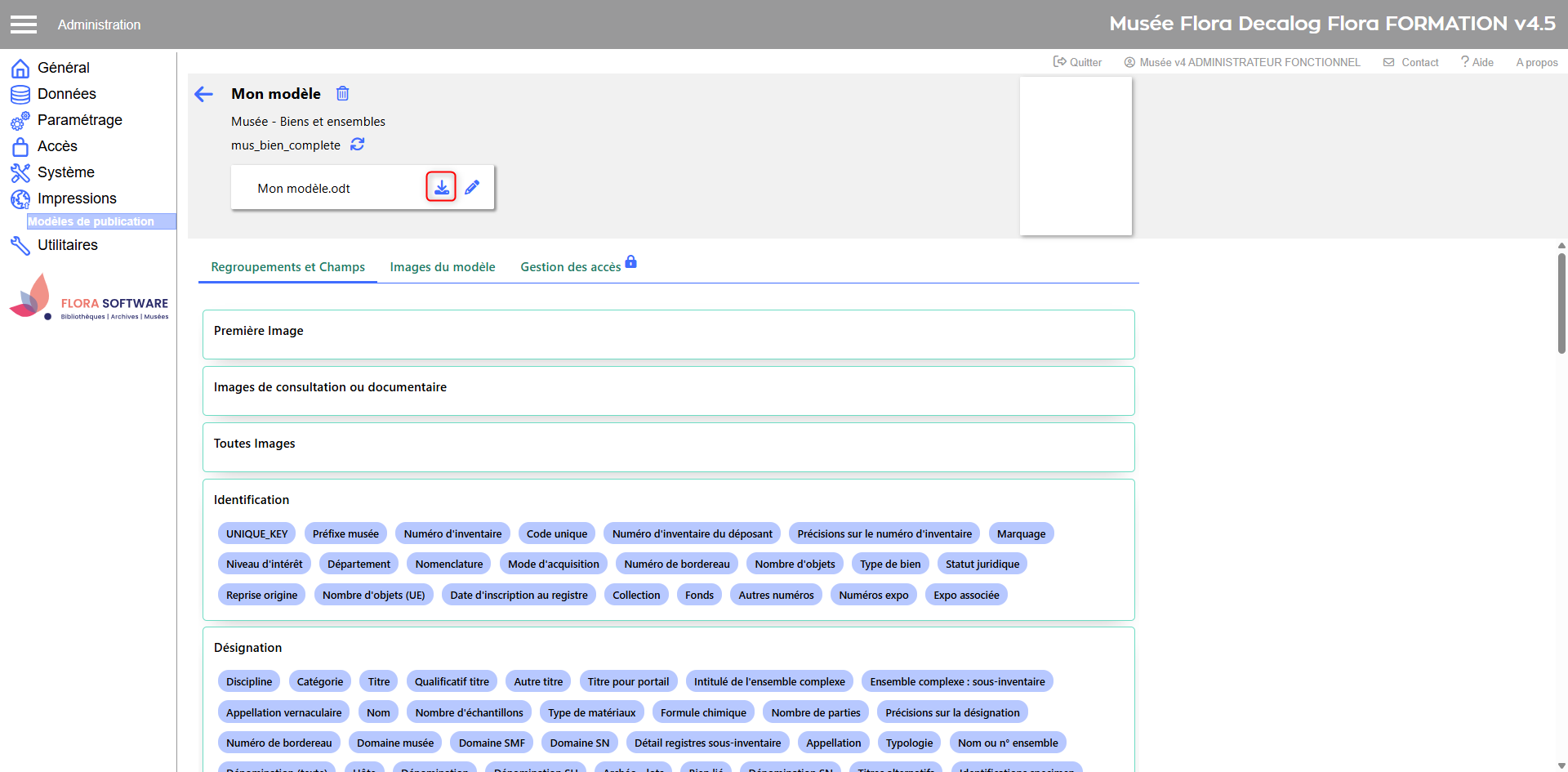Click the Statut juridique field chip
Screen dimensions: 1568x772
(982, 564)
